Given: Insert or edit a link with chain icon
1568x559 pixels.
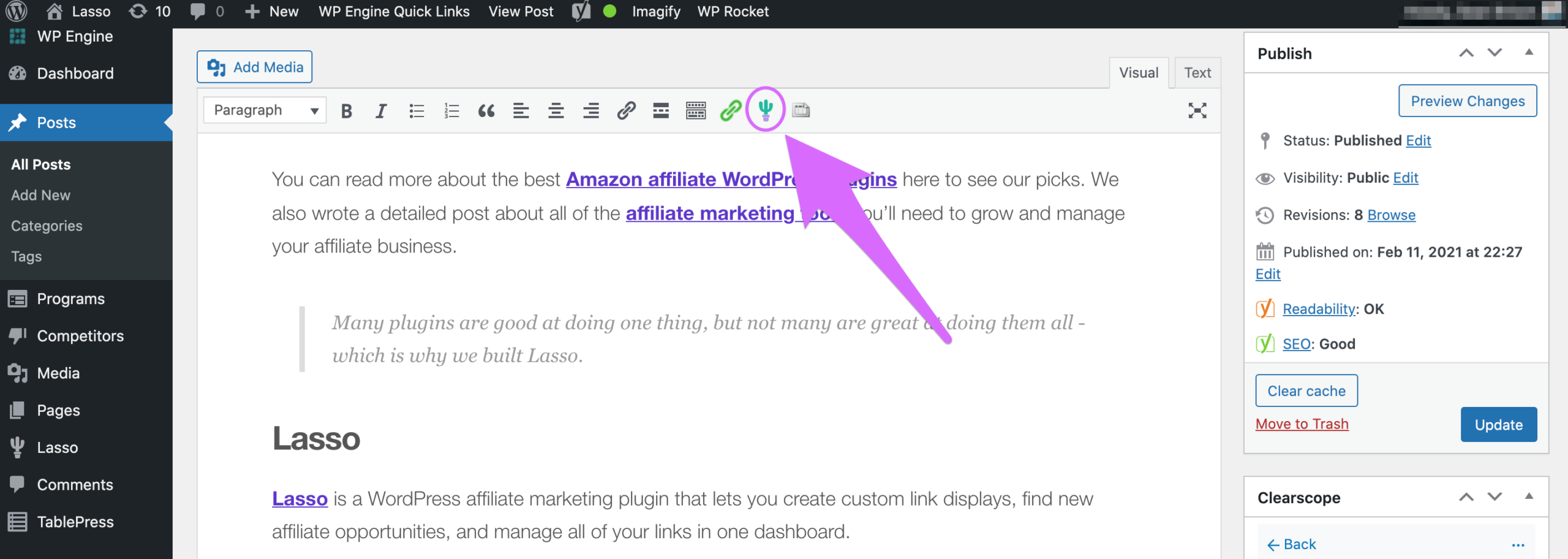Looking at the screenshot, I should (x=626, y=111).
